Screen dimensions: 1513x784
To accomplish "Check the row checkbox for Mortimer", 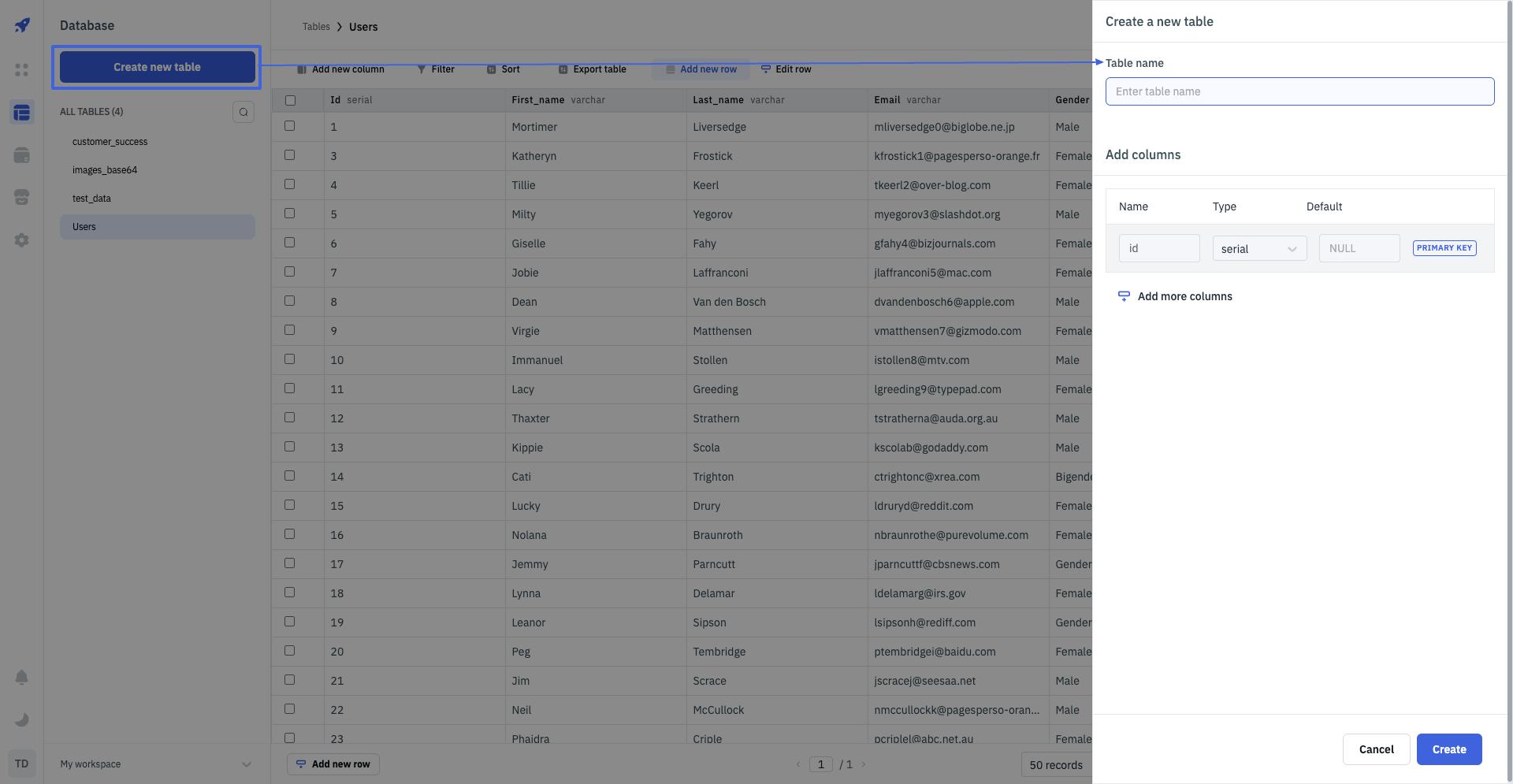I will (x=290, y=126).
